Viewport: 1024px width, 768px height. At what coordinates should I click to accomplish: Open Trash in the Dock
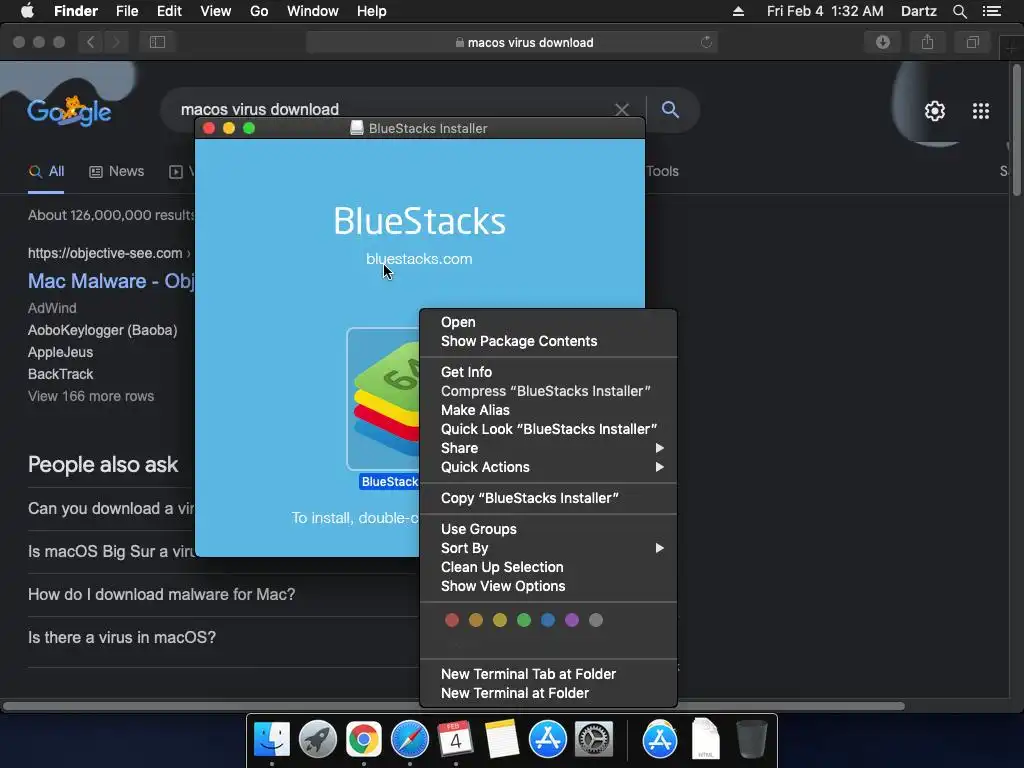(751, 739)
